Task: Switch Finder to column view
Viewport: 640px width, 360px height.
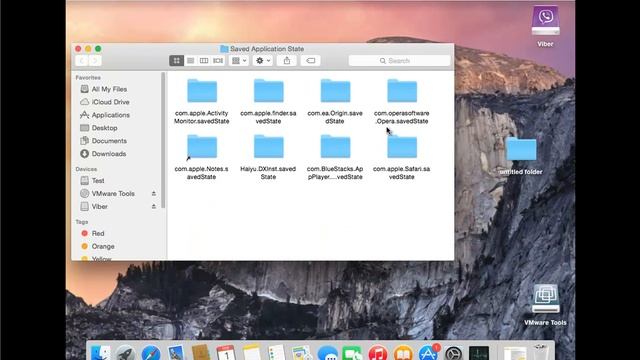Action: point(204,61)
